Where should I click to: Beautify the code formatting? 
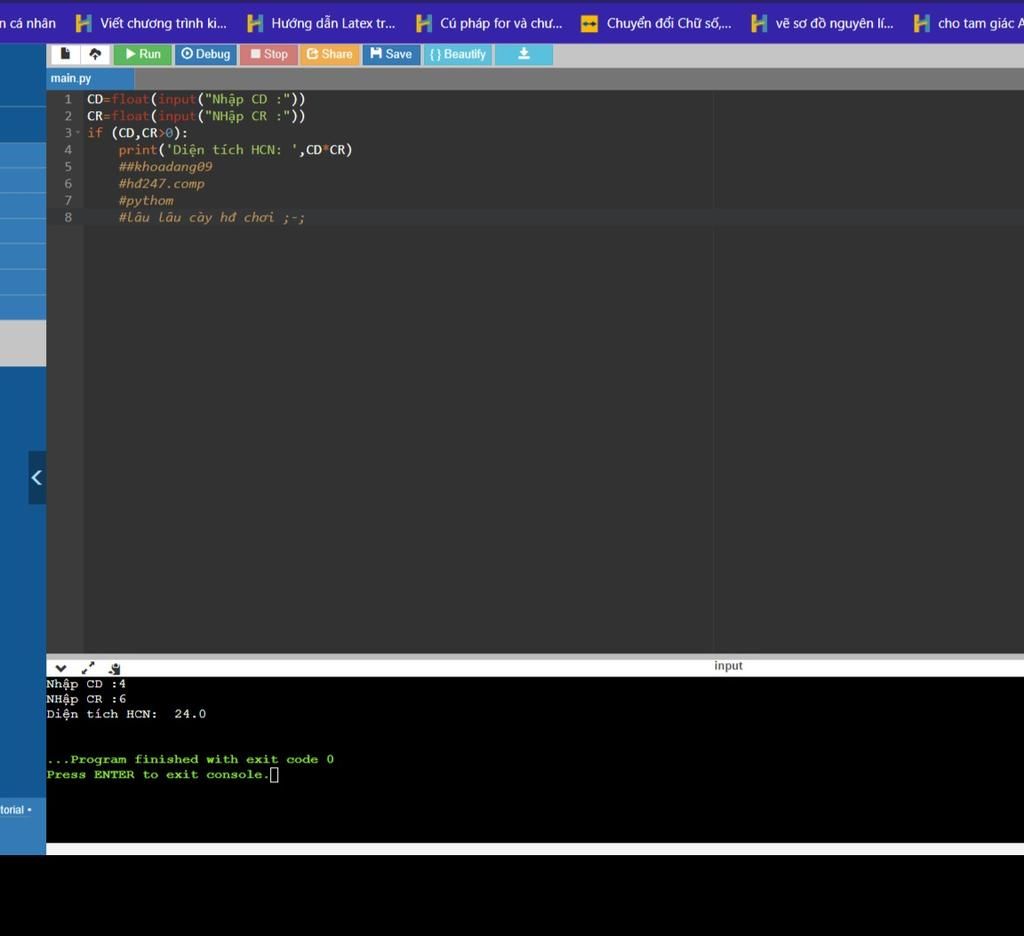click(457, 54)
